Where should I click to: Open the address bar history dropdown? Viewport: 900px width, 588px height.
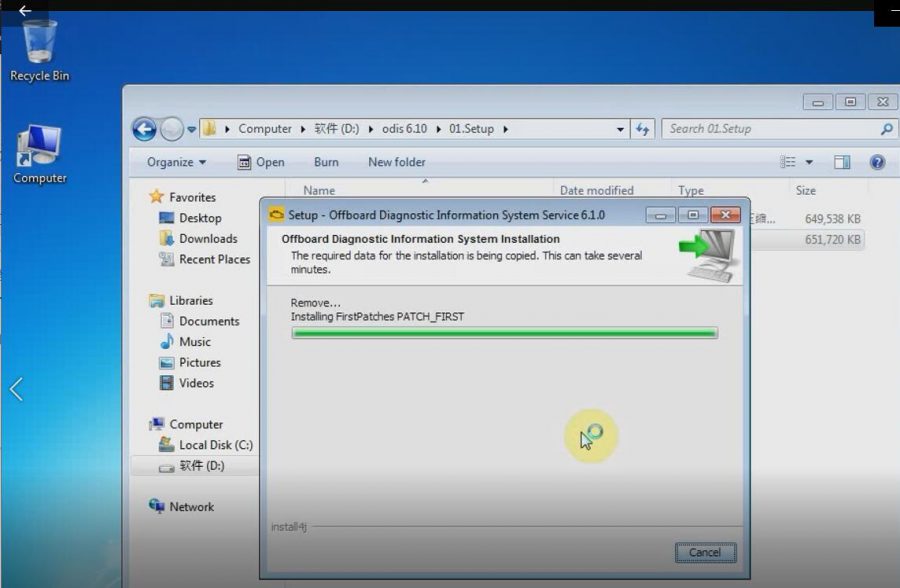(x=620, y=128)
